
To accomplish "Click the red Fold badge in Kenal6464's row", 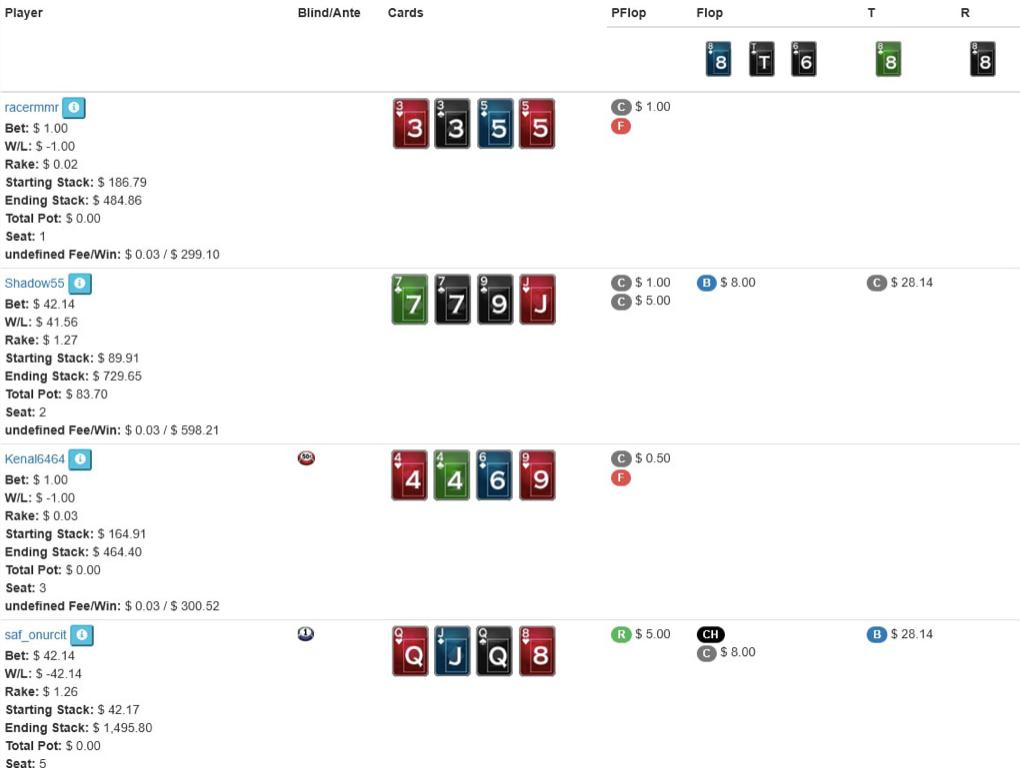I will [x=621, y=478].
